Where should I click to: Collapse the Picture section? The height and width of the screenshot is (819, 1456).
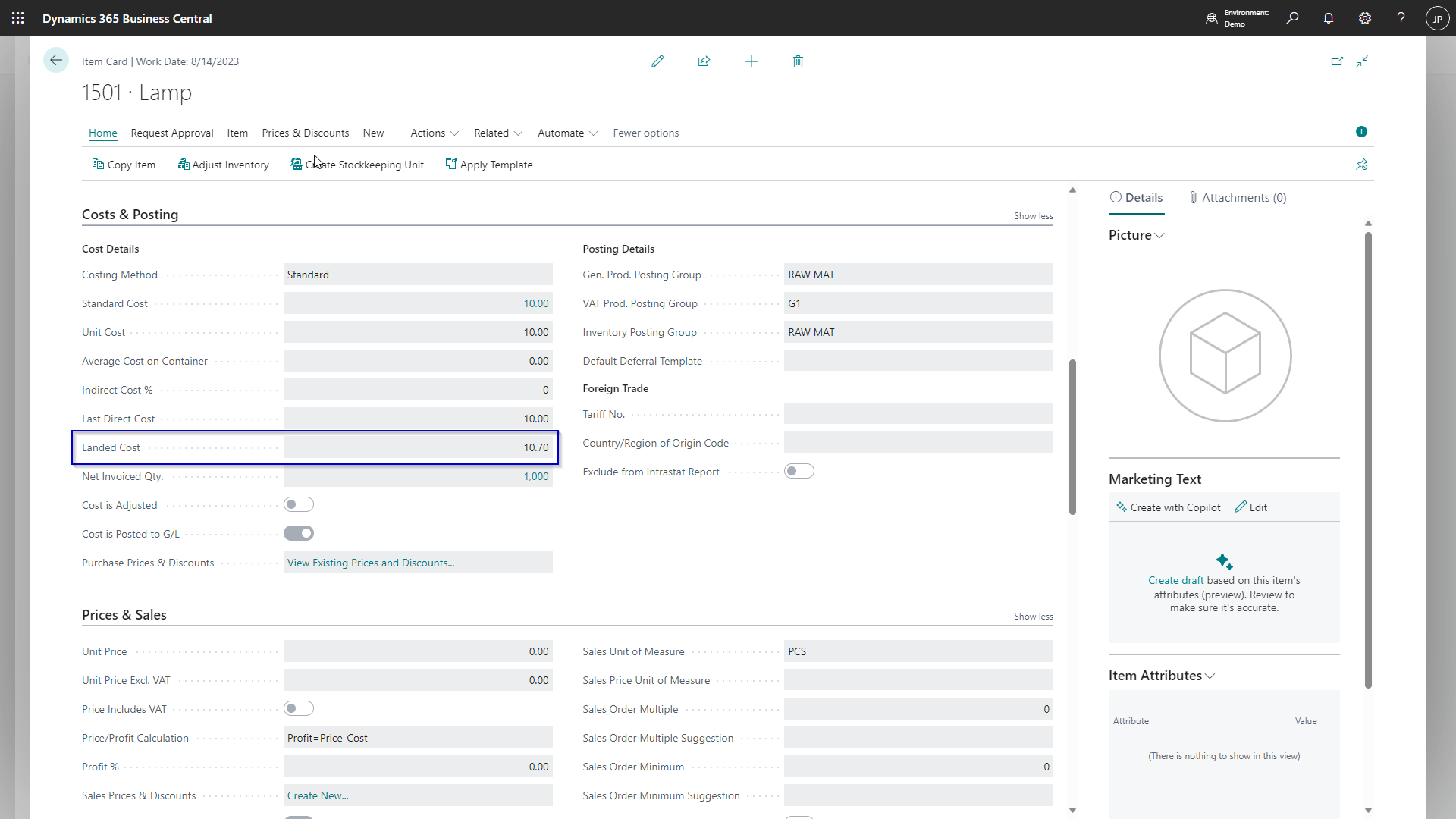pyautogui.click(x=1136, y=235)
